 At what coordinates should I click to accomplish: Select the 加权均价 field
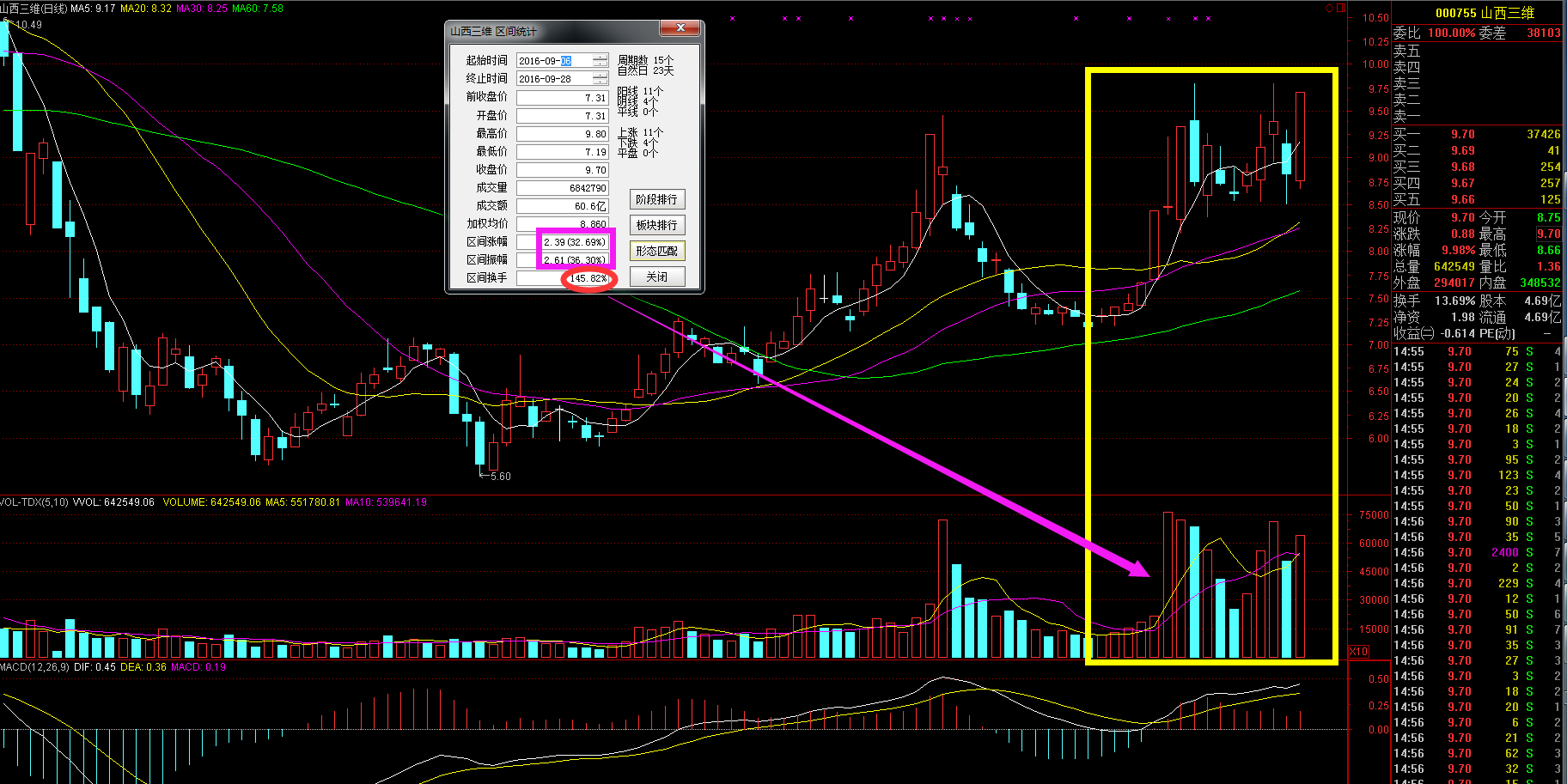coord(563,224)
